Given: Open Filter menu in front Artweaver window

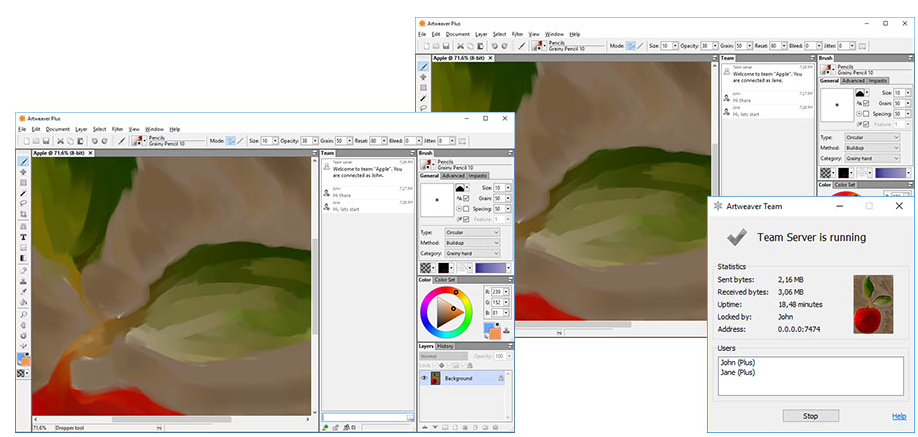Looking at the screenshot, I should tap(118, 129).
